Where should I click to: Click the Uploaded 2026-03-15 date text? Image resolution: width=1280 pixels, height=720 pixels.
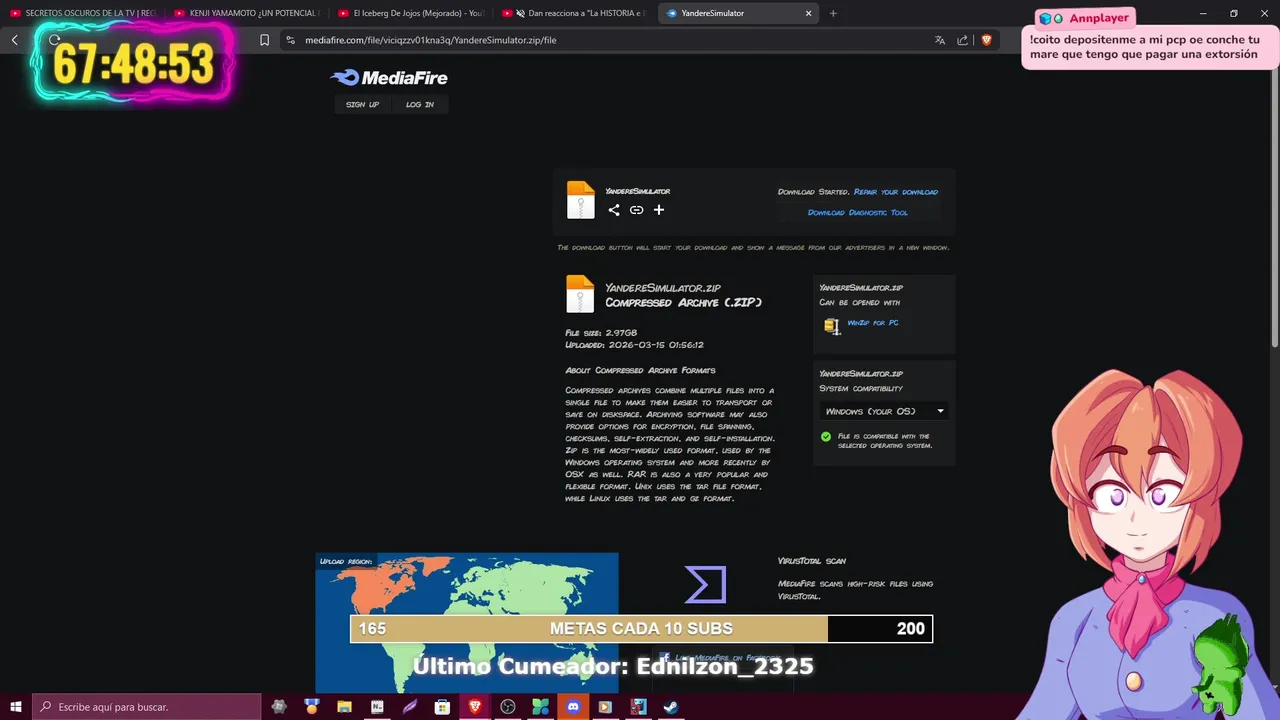click(634, 345)
